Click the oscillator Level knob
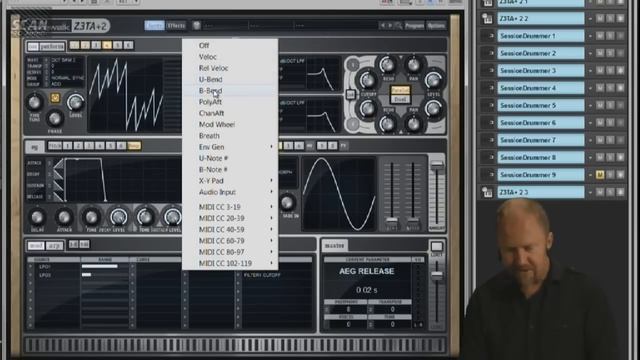The width and height of the screenshot is (640, 360). (x=75, y=102)
